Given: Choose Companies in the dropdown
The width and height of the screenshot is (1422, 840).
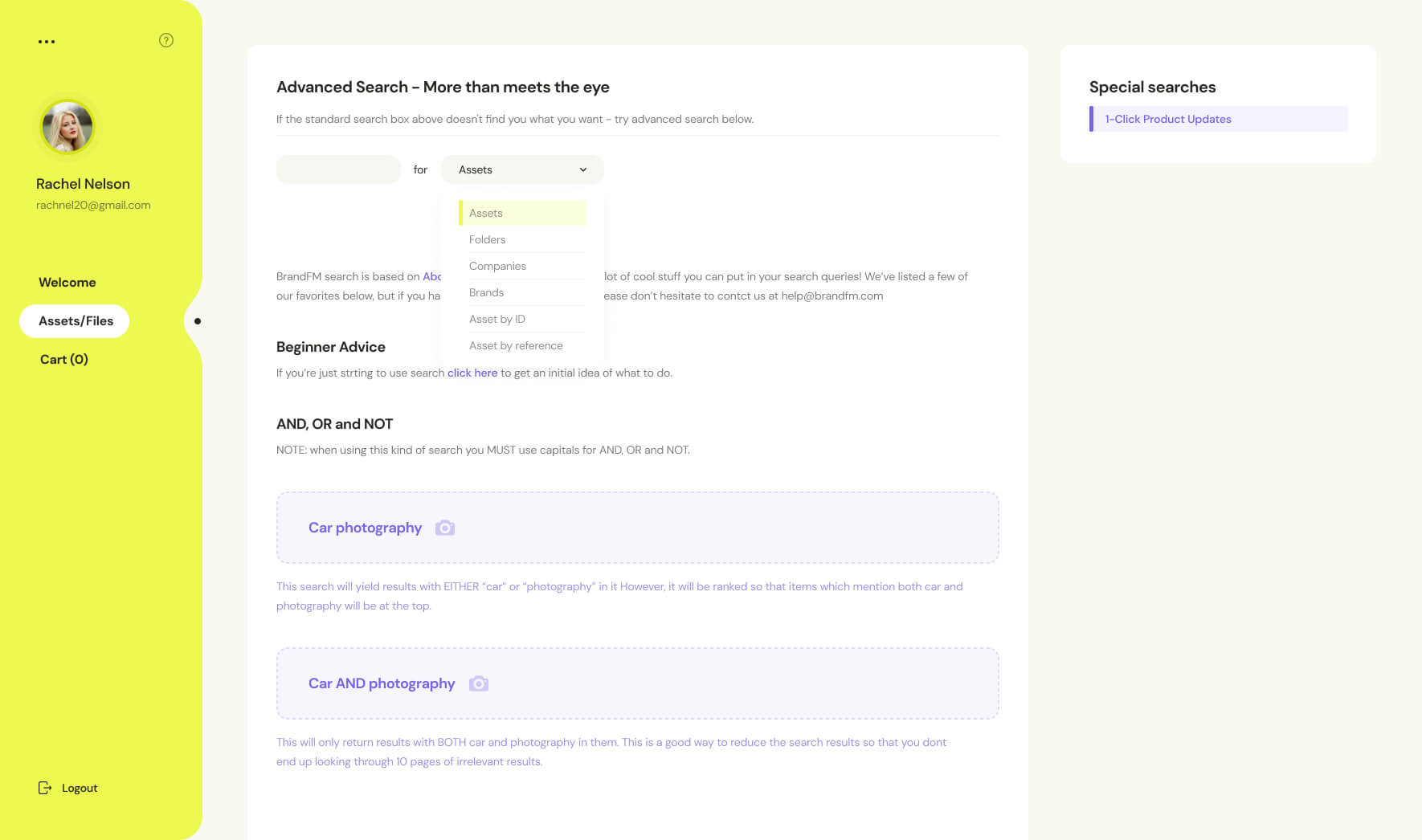Looking at the screenshot, I should (x=497, y=266).
